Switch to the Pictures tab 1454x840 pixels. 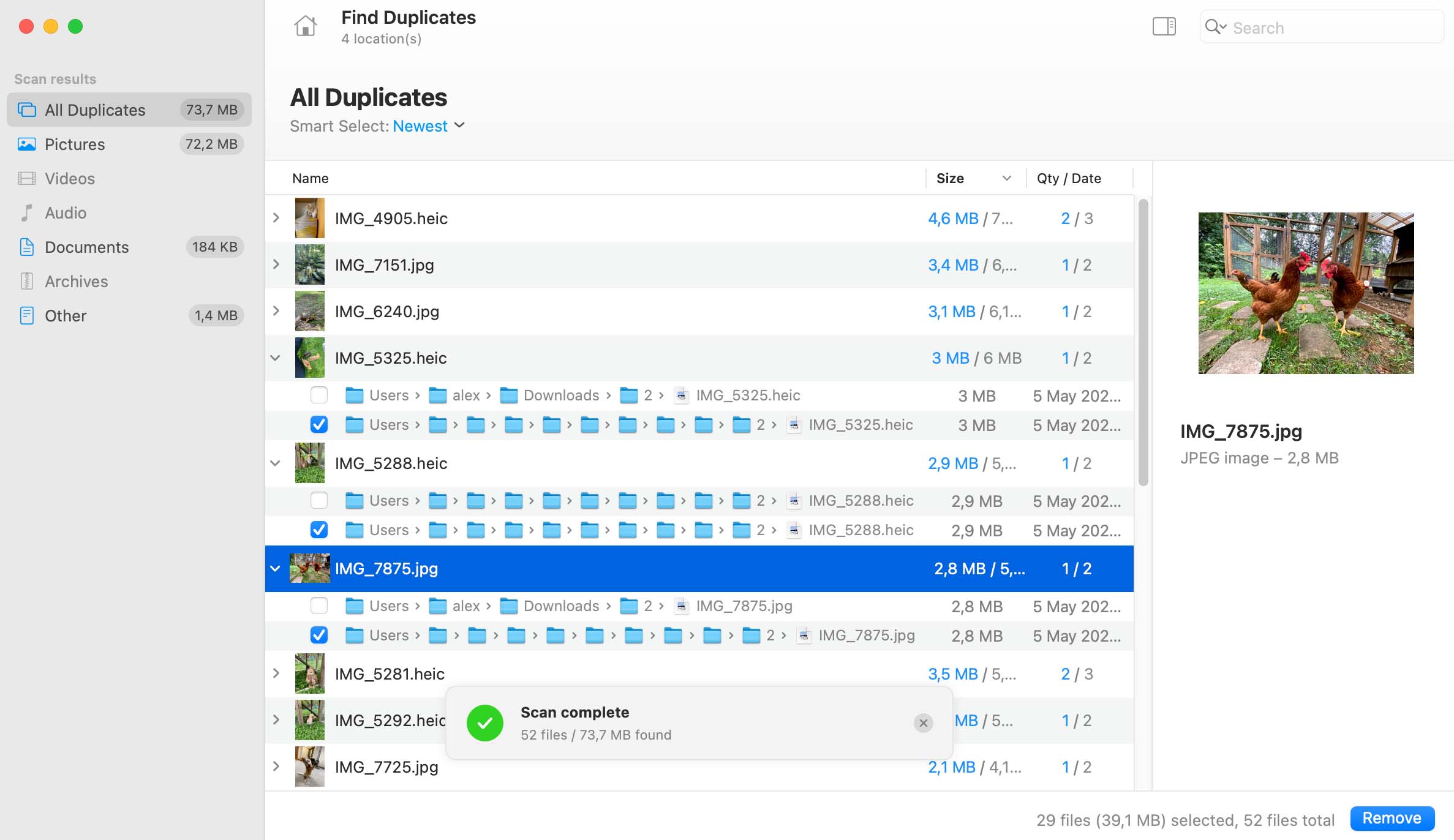75,143
